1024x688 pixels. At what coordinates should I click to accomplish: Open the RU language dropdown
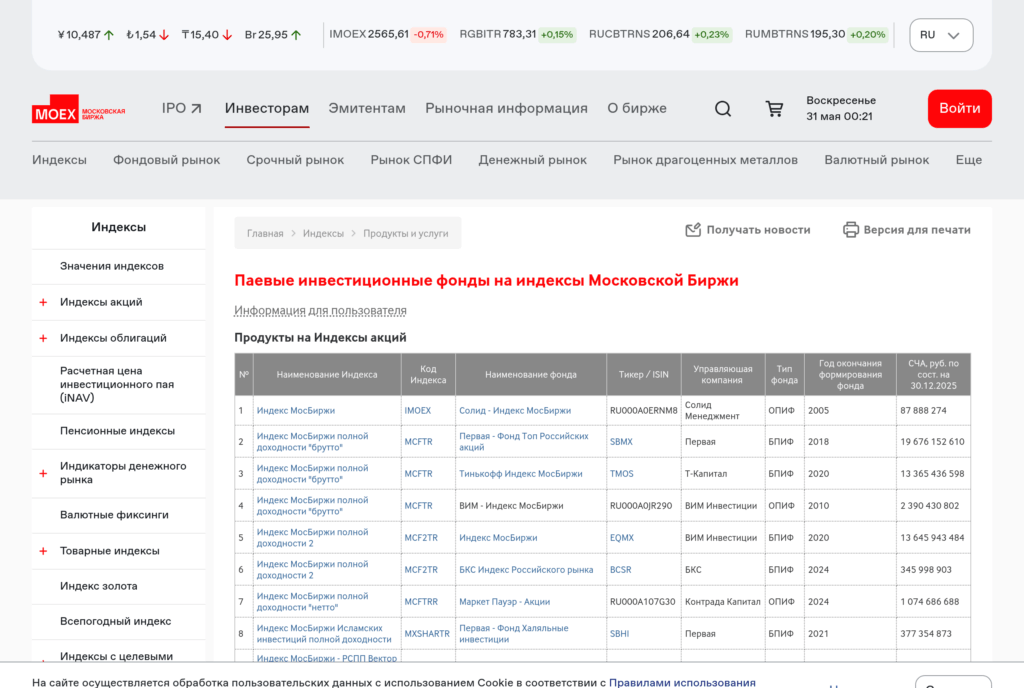point(941,35)
